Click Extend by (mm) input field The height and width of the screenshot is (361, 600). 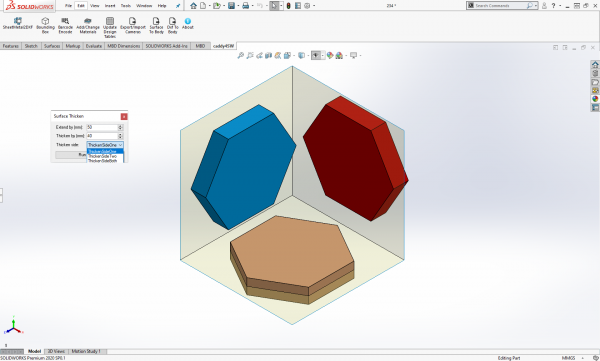102,127
